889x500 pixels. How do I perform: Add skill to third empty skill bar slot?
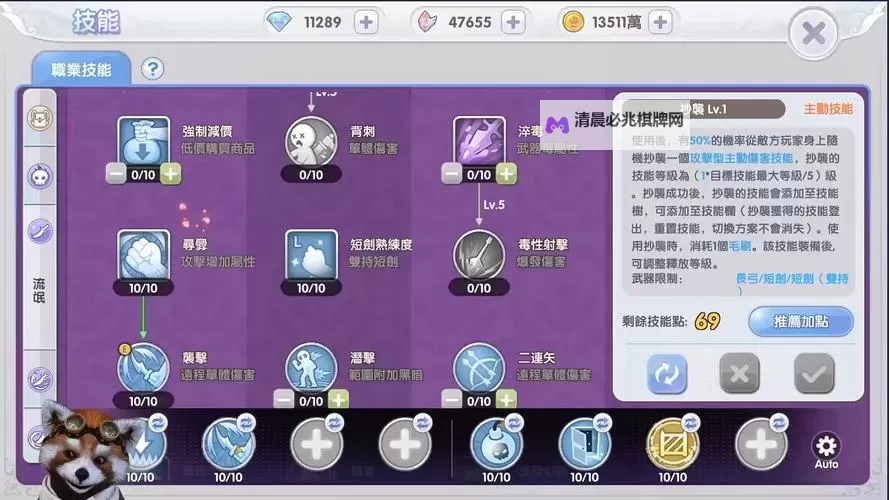(x=316, y=445)
